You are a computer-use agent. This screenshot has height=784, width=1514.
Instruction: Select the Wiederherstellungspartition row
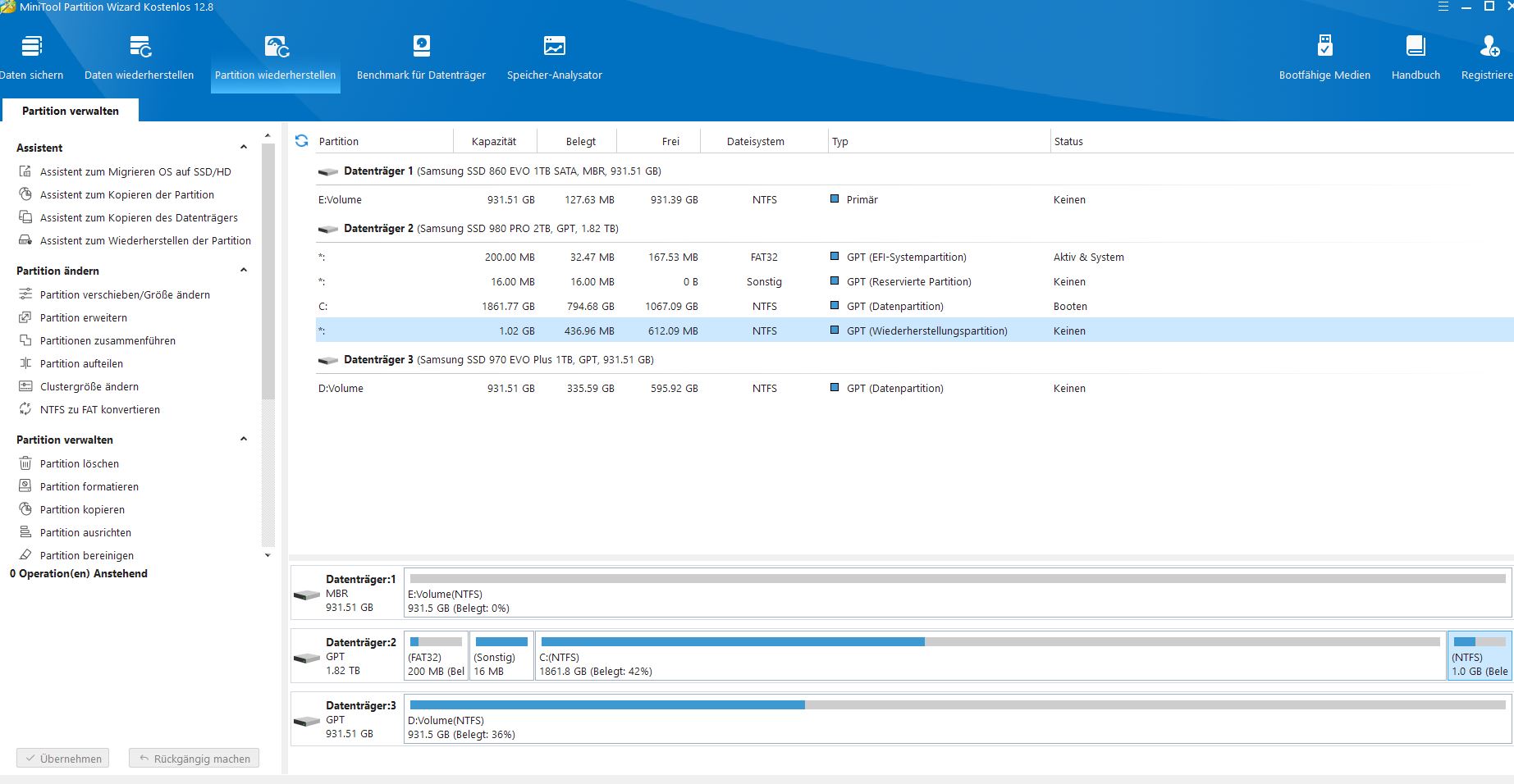pos(914,330)
